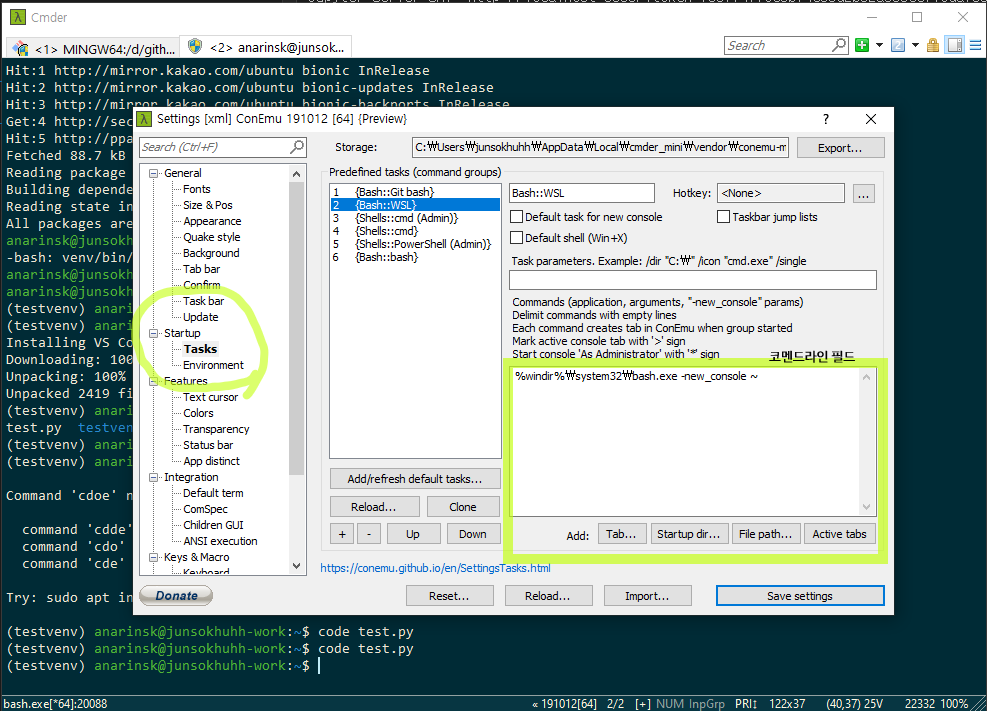Click the Donate button

tap(176, 596)
